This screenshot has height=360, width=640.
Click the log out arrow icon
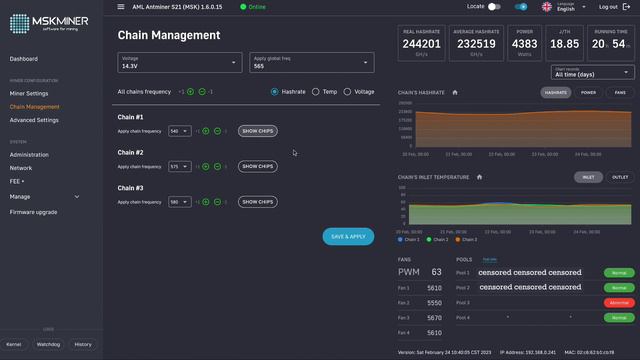click(626, 7)
